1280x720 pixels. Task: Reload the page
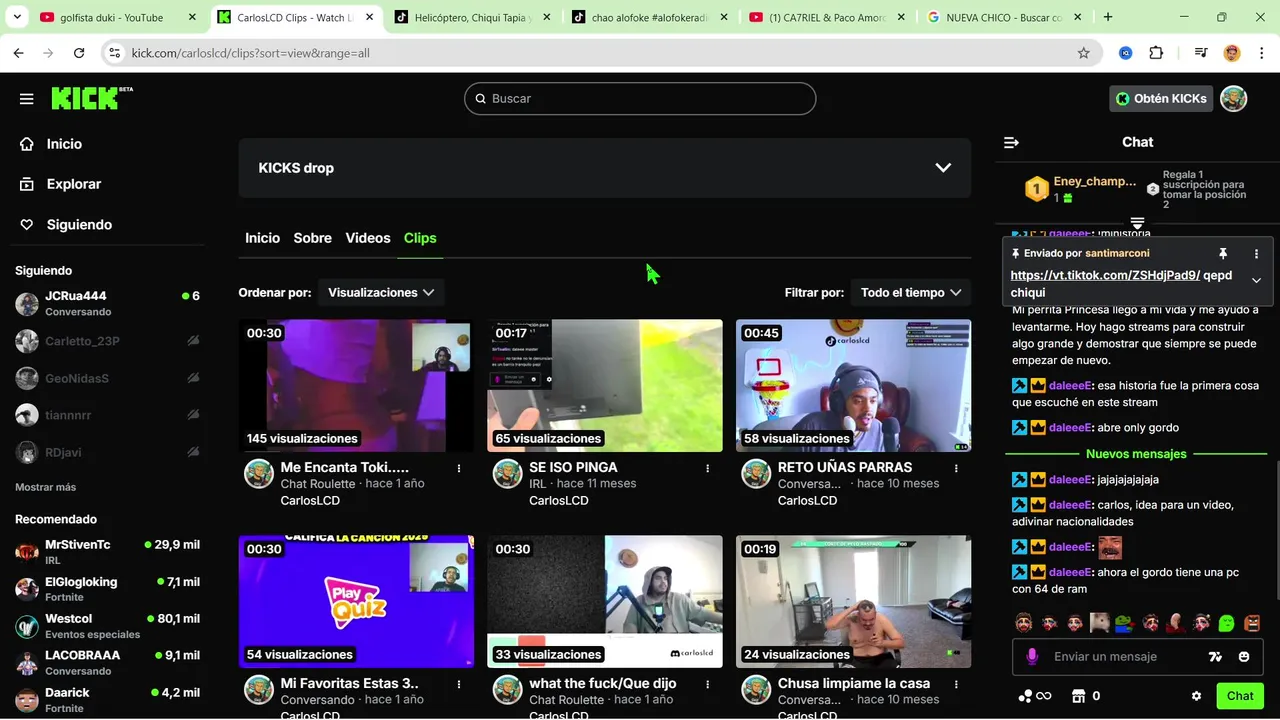click(79, 53)
